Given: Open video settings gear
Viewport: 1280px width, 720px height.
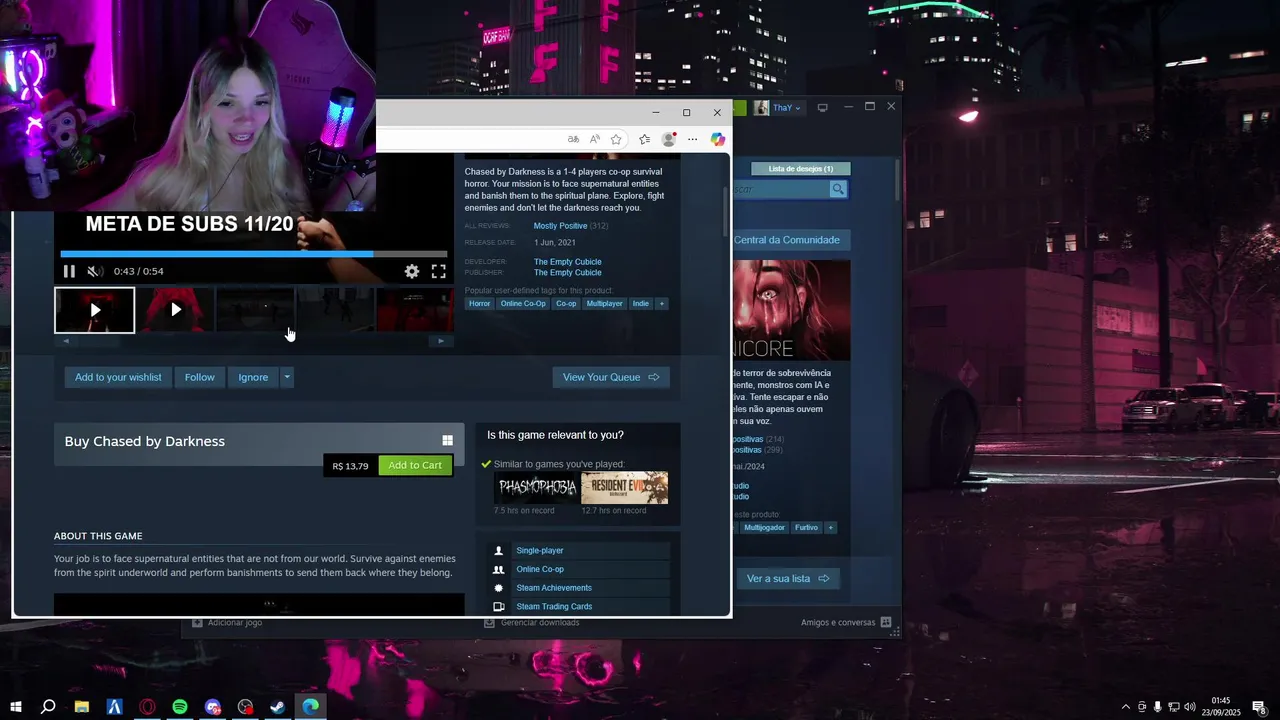Looking at the screenshot, I should 412,271.
